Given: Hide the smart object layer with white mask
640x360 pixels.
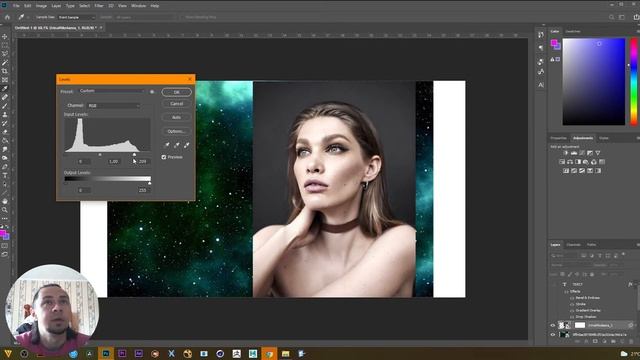Looking at the screenshot, I should (x=553, y=325).
